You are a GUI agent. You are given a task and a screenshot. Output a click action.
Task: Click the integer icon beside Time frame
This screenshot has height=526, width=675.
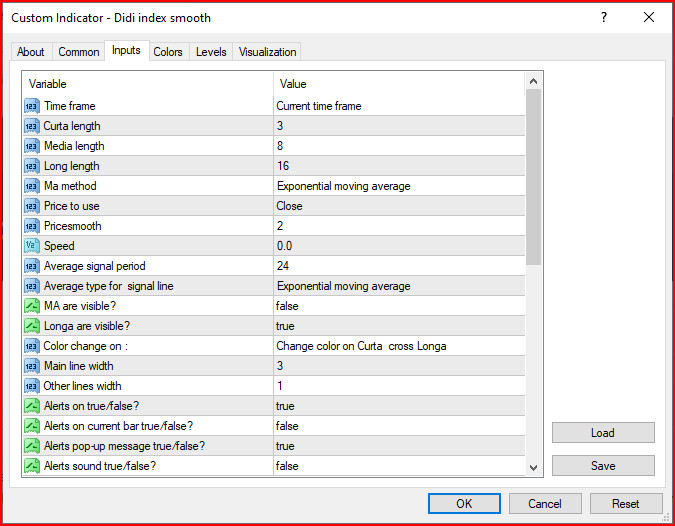pyautogui.click(x=31, y=106)
